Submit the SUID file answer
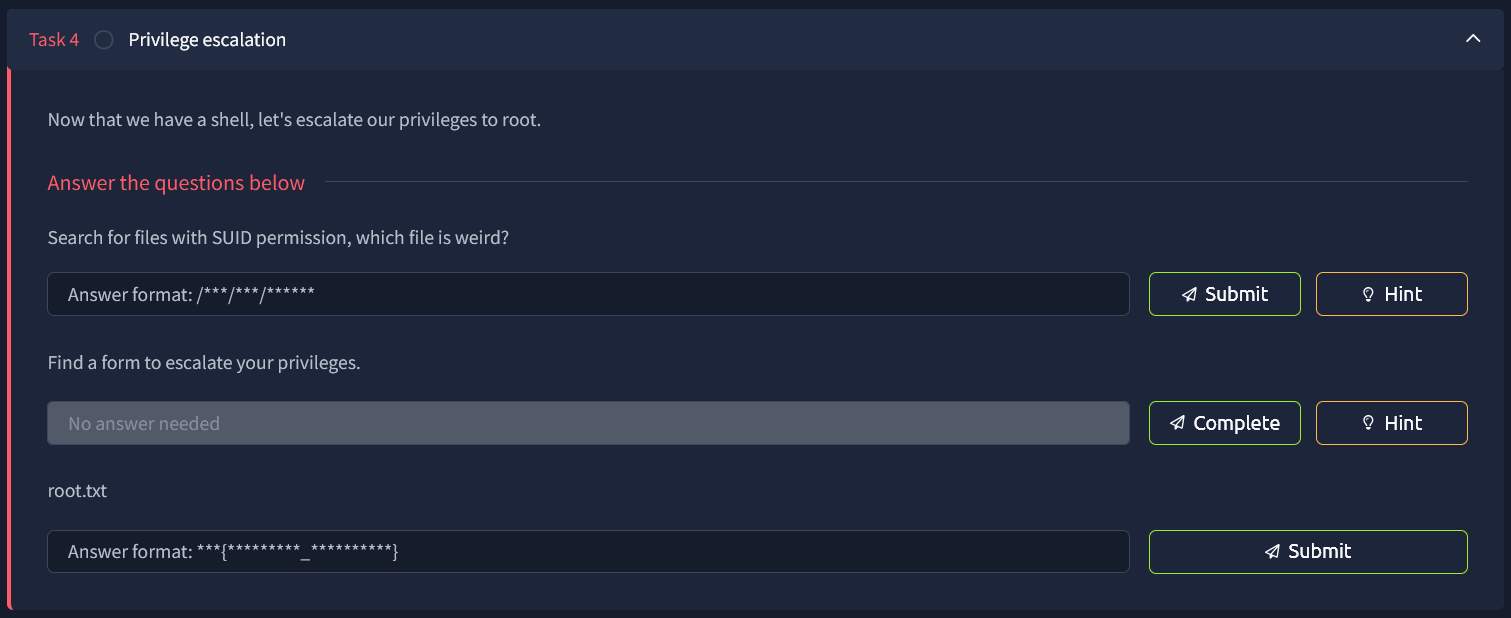The width and height of the screenshot is (1511, 618). point(1224,294)
